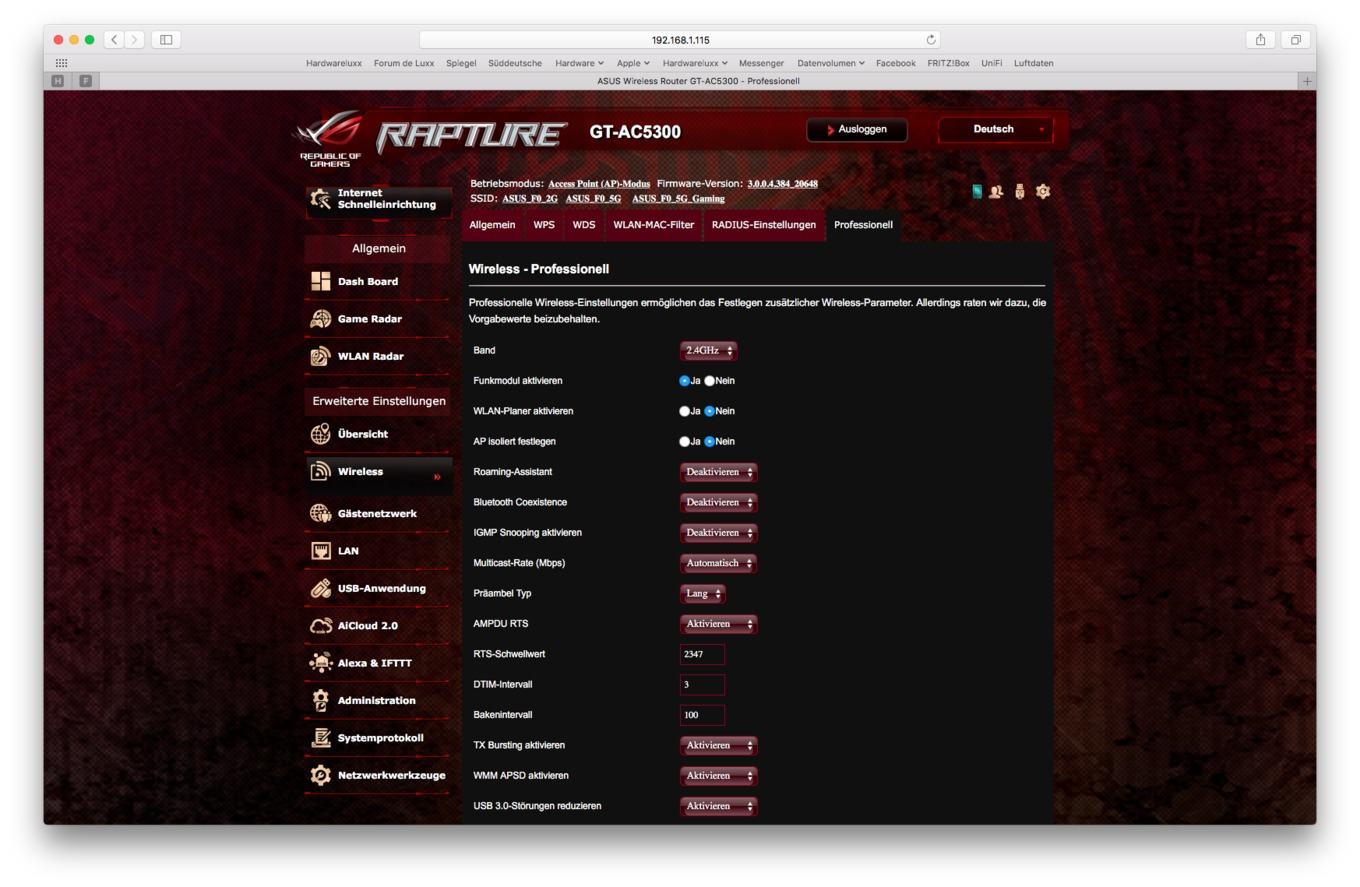The height and width of the screenshot is (887, 1360).
Task: Click Access Point (AP)-Modus link
Action: point(599,184)
